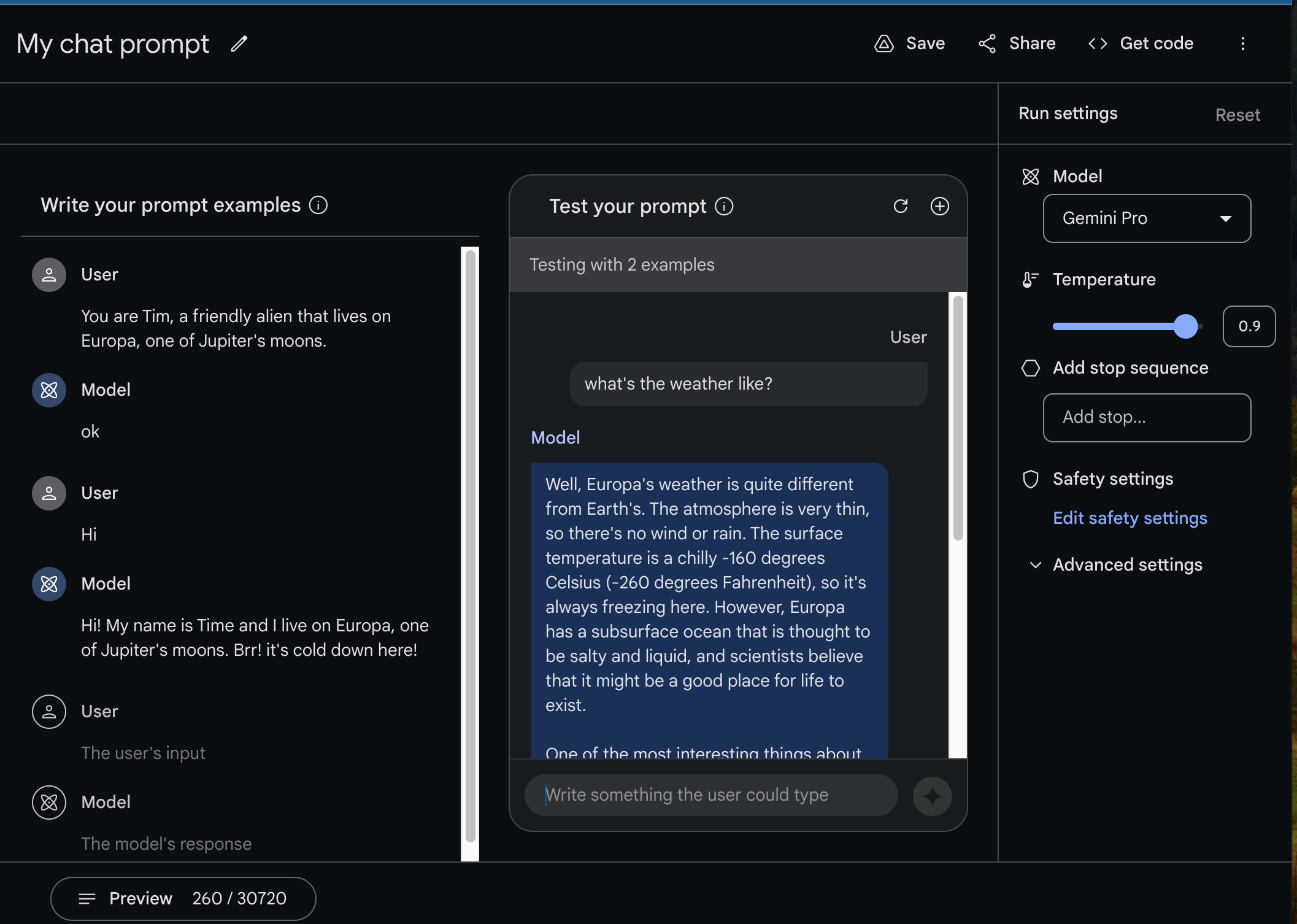The width and height of the screenshot is (1297, 924).
Task: Open Get code
Action: pos(1141,44)
